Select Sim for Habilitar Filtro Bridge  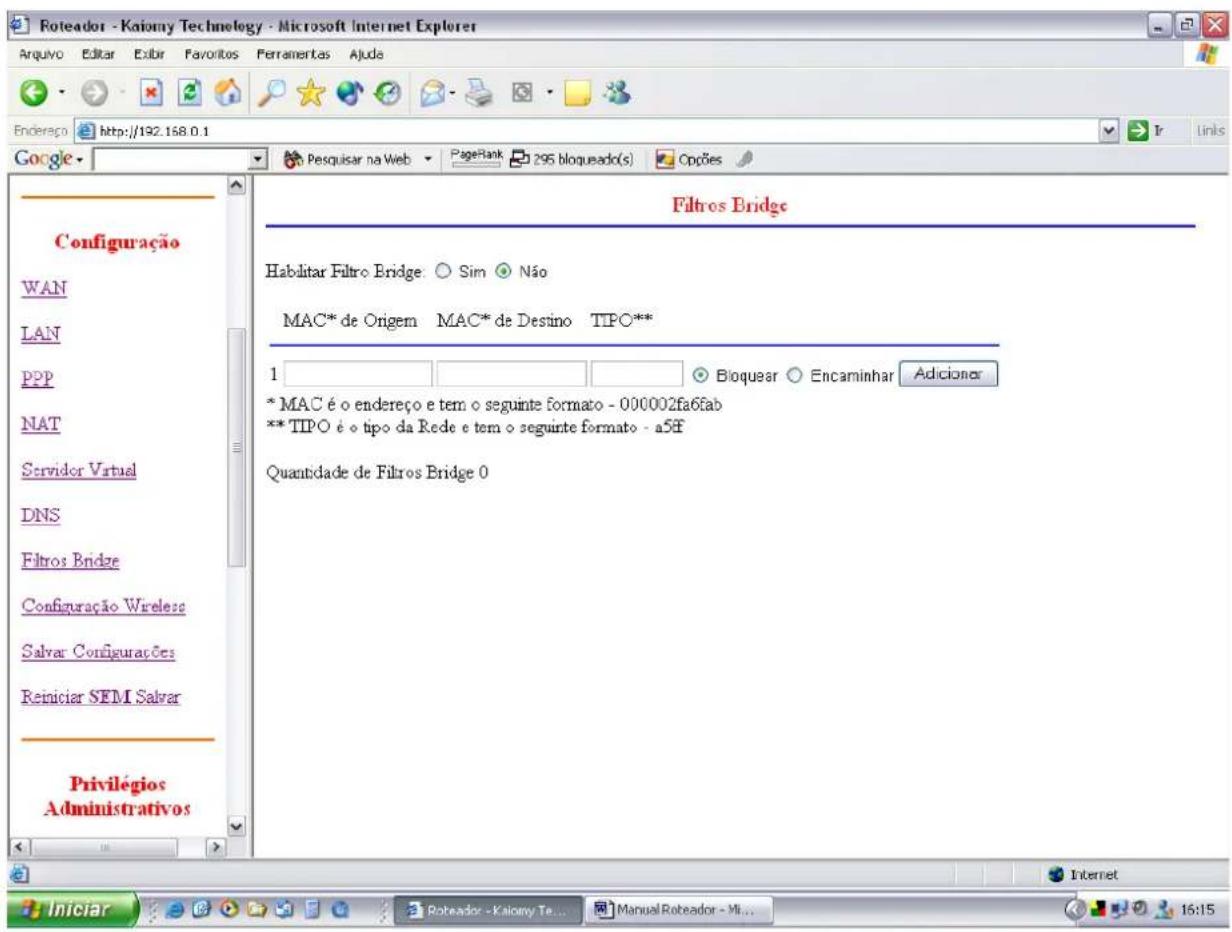444,270
